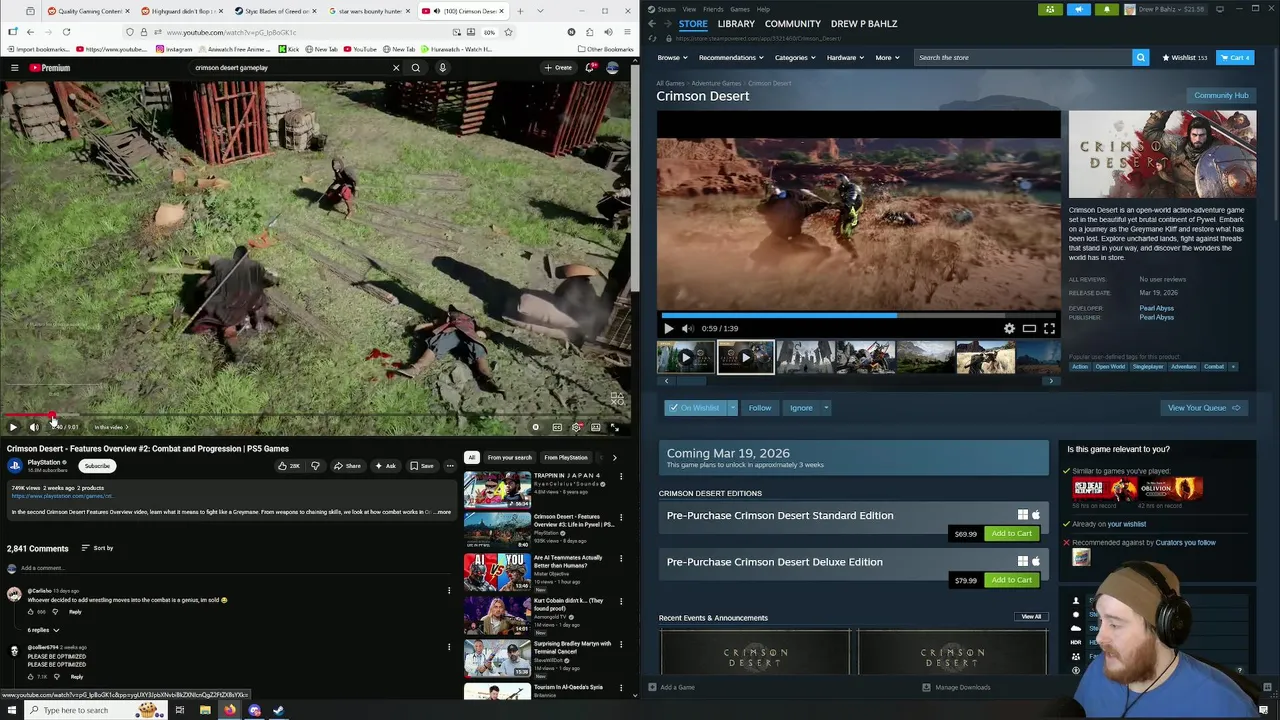The width and height of the screenshot is (1280, 720).
Task: Open Steam 'Games' menu
Action: coord(740,9)
